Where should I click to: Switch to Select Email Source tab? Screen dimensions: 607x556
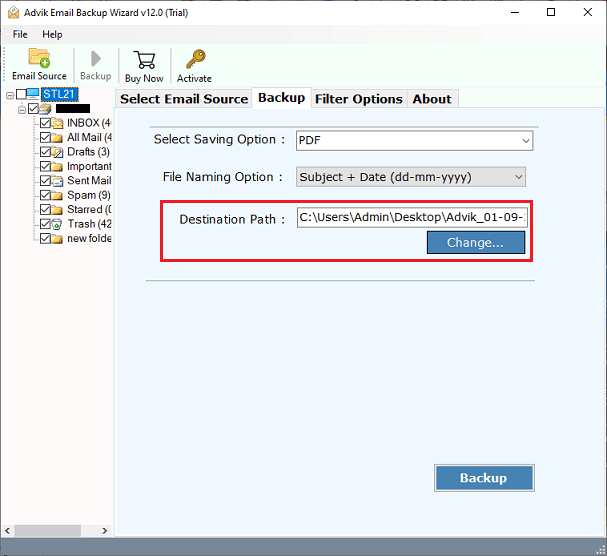tap(184, 99)
